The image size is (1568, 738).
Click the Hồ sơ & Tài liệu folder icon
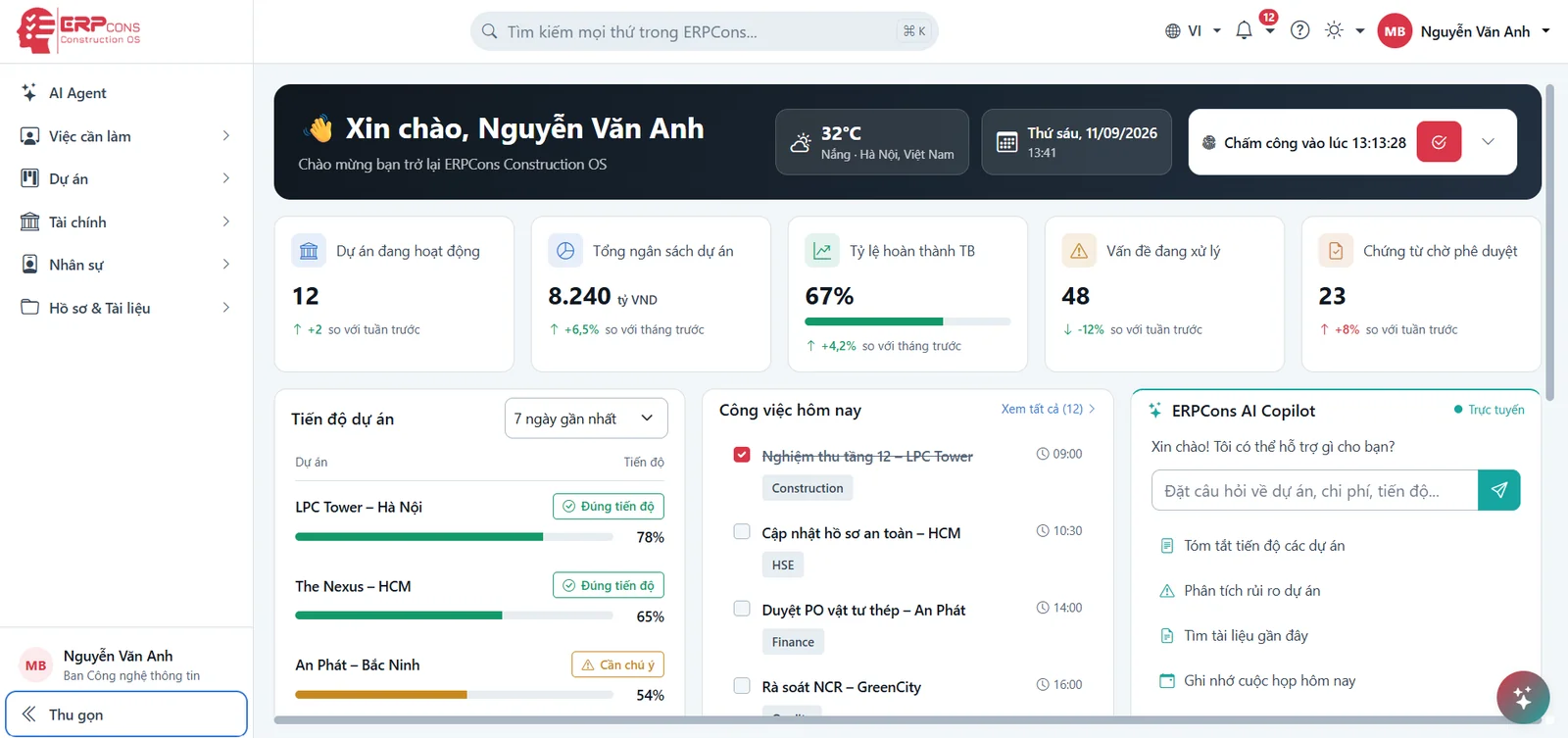(30, 307)
